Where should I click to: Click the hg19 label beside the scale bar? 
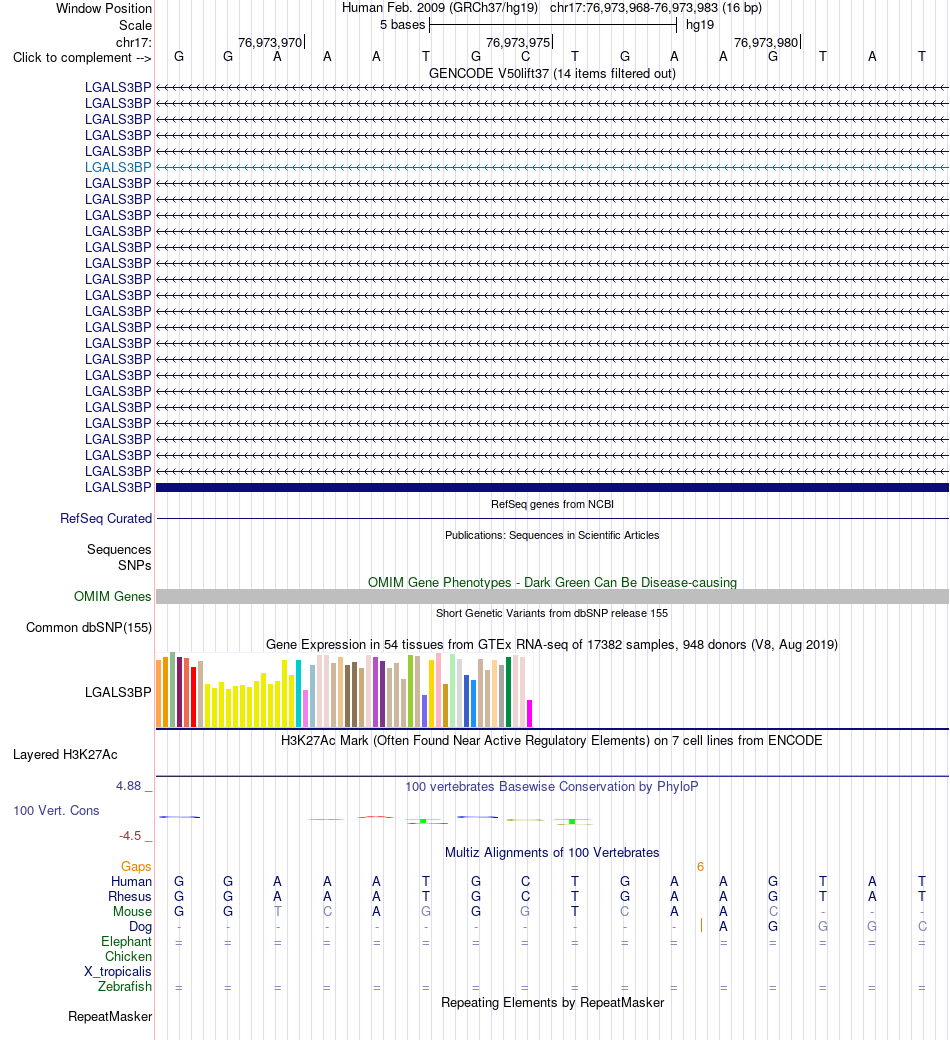point(700,25)
